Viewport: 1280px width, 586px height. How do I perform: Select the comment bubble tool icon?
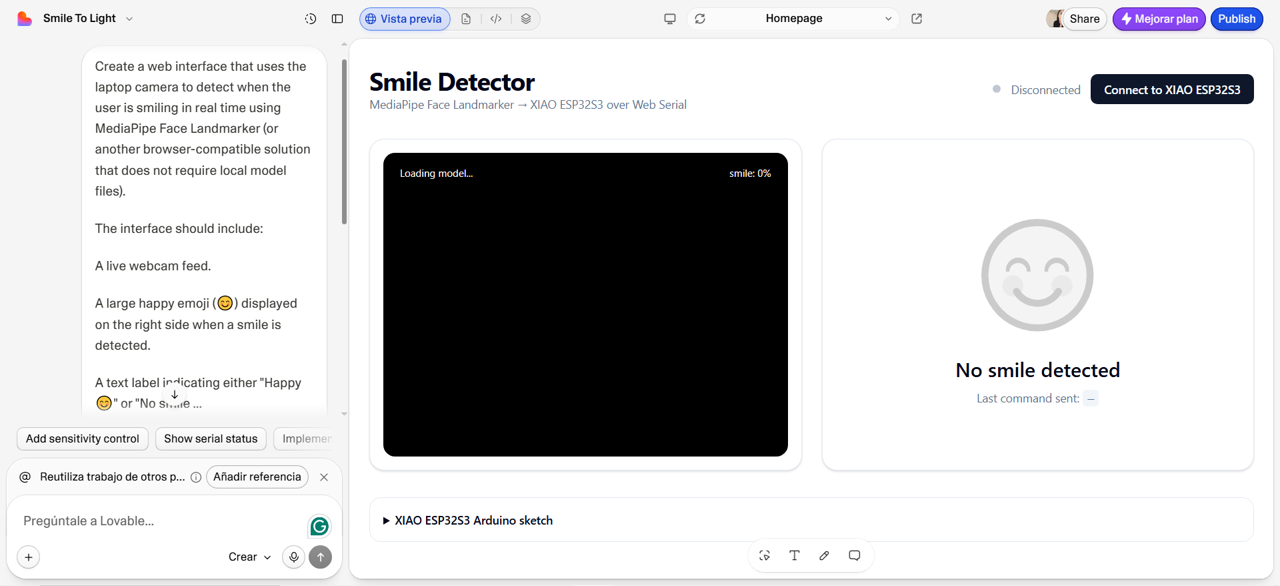[x=854, y=555]
